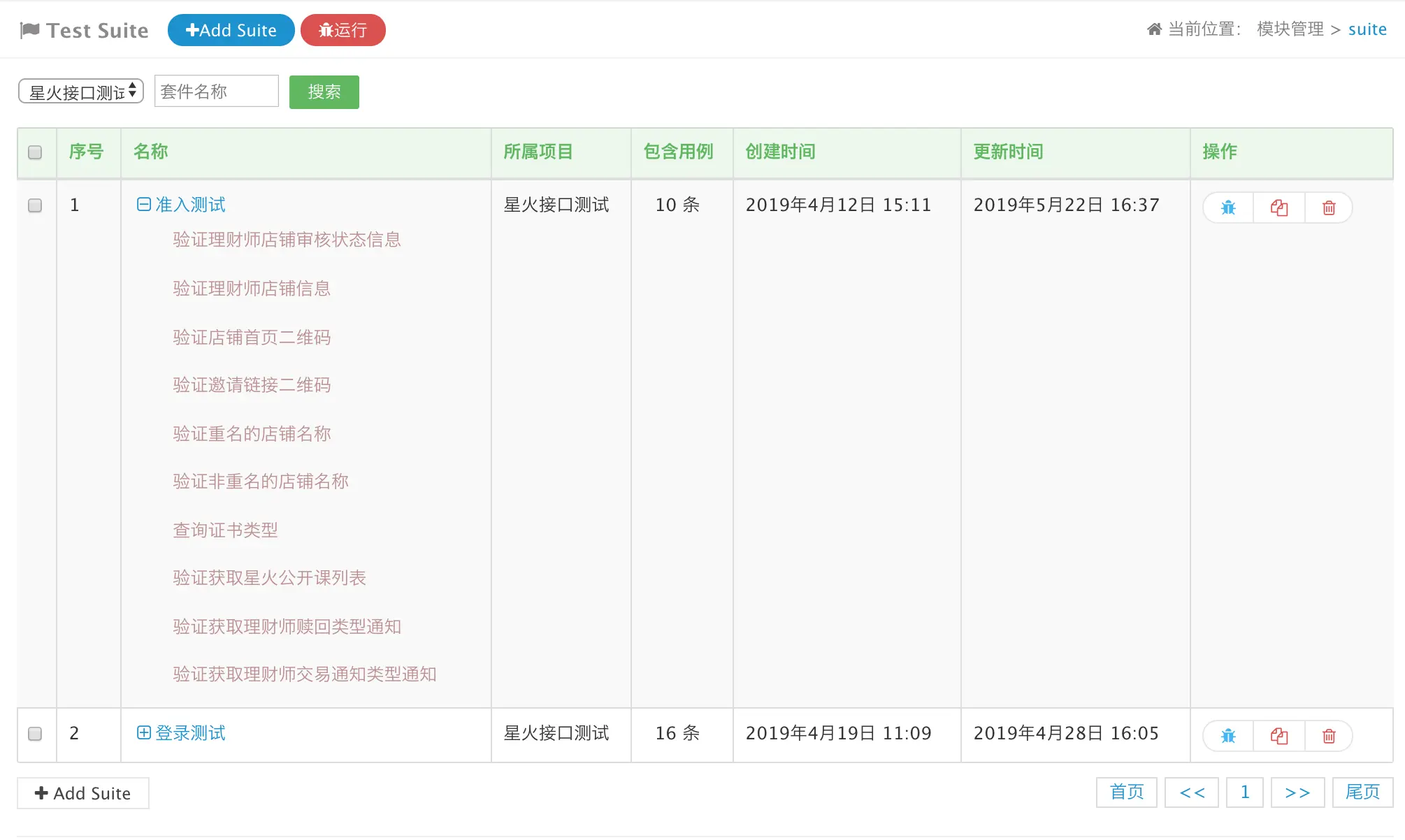
Task: Click the green 搜索 button
Action: pyautogui.click(x=324, y=92)
